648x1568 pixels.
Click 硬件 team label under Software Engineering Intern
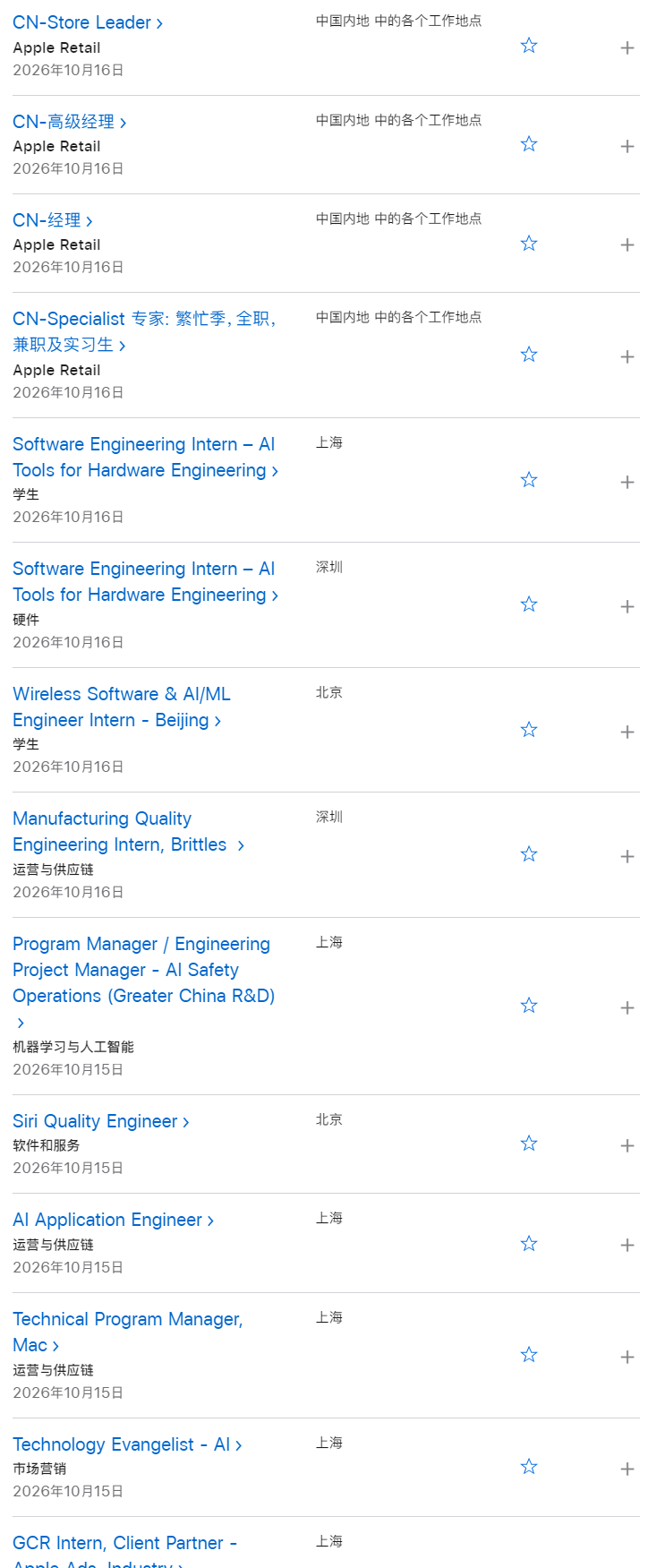coord(26,620)
